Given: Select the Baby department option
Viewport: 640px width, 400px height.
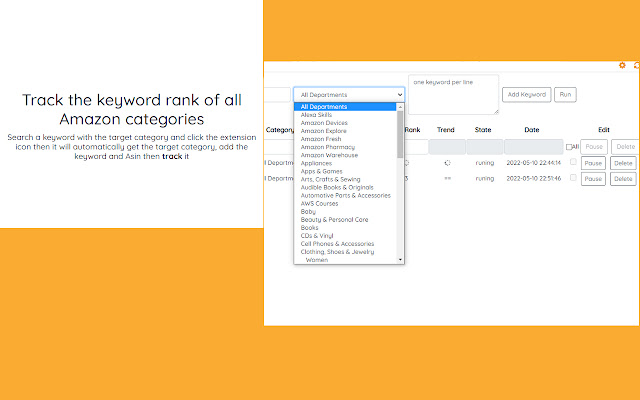Looking at the screenshot, I should pyautogui.click(x=308, y=211).
